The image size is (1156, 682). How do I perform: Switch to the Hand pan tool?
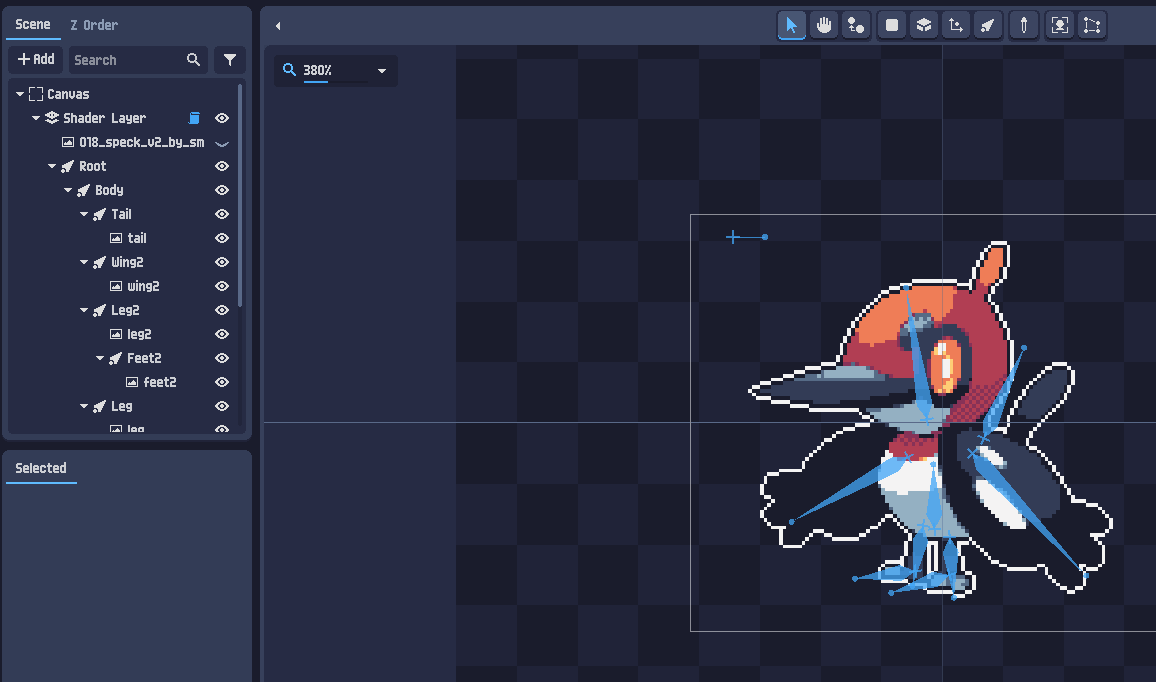point(824,25)
